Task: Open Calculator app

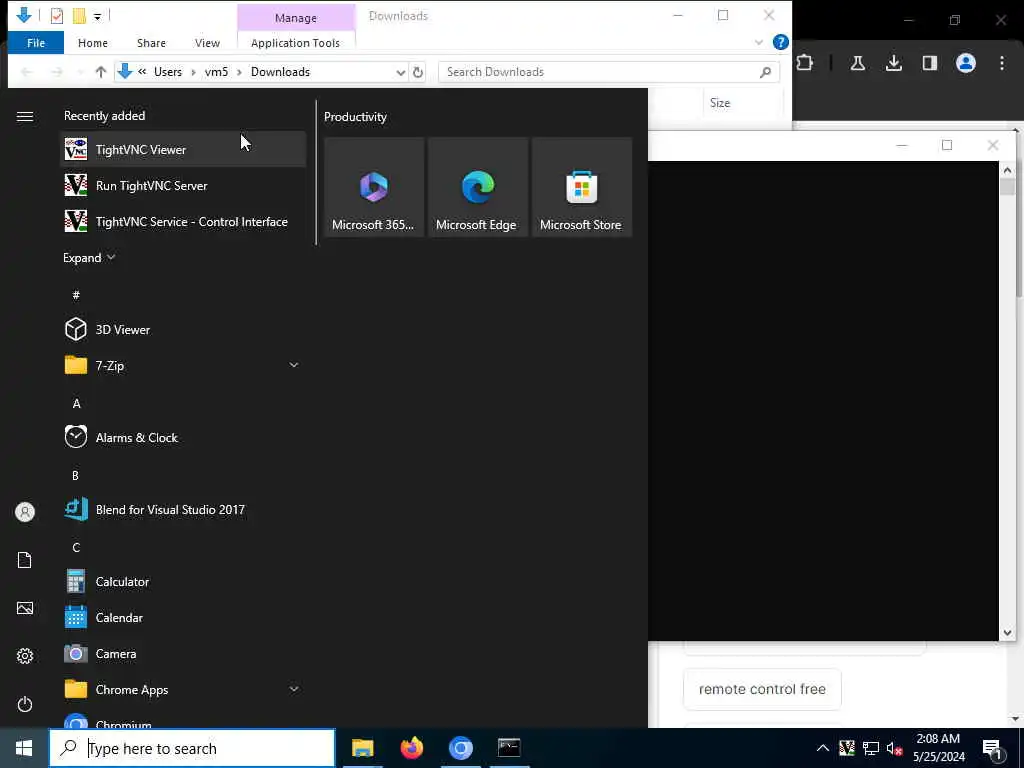Action: [x=183, y=581]
